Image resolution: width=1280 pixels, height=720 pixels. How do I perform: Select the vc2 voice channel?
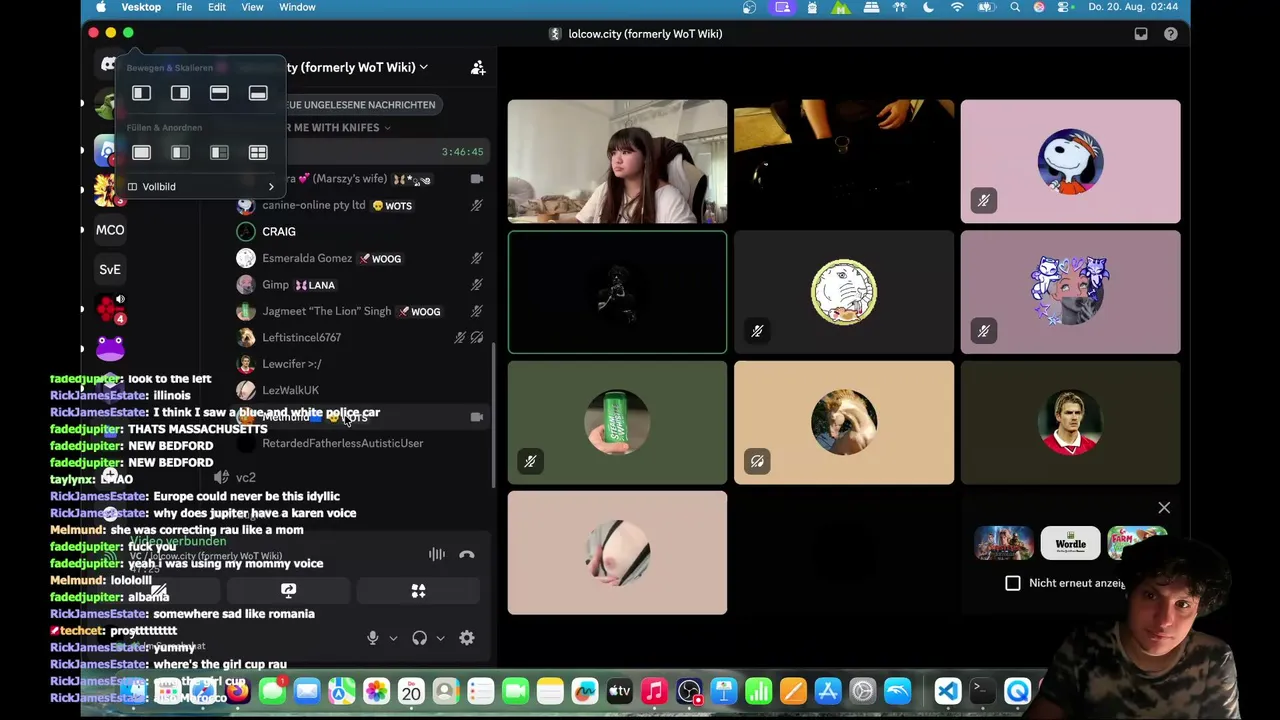click(x=246, y=478)
